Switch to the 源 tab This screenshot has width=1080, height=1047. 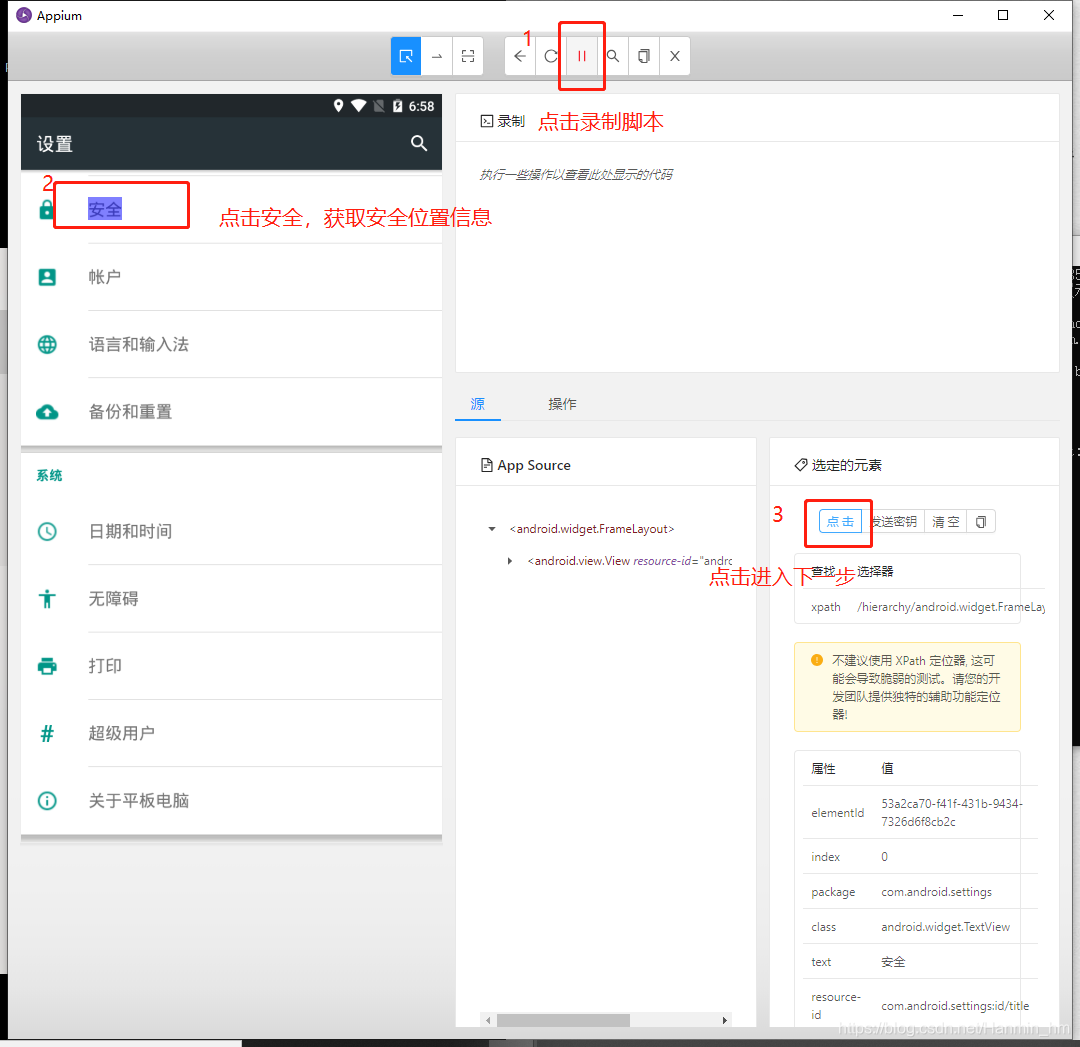click(x=477, y=404)
